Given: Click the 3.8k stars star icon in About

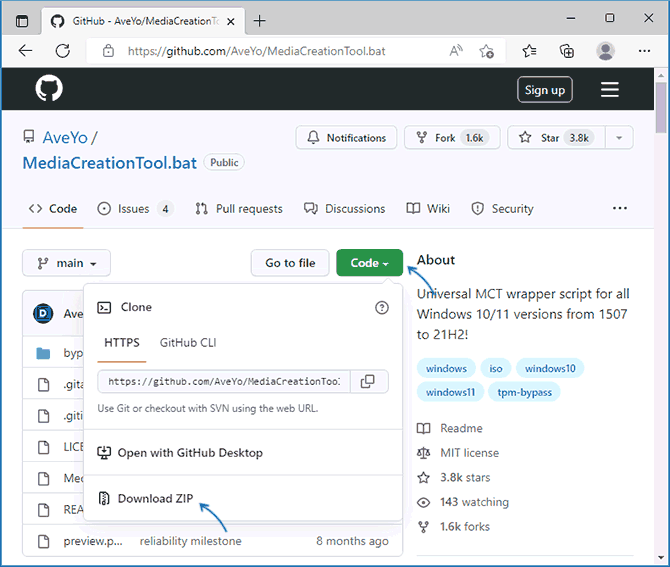Looking at the screenshot, I should point(423,477).
